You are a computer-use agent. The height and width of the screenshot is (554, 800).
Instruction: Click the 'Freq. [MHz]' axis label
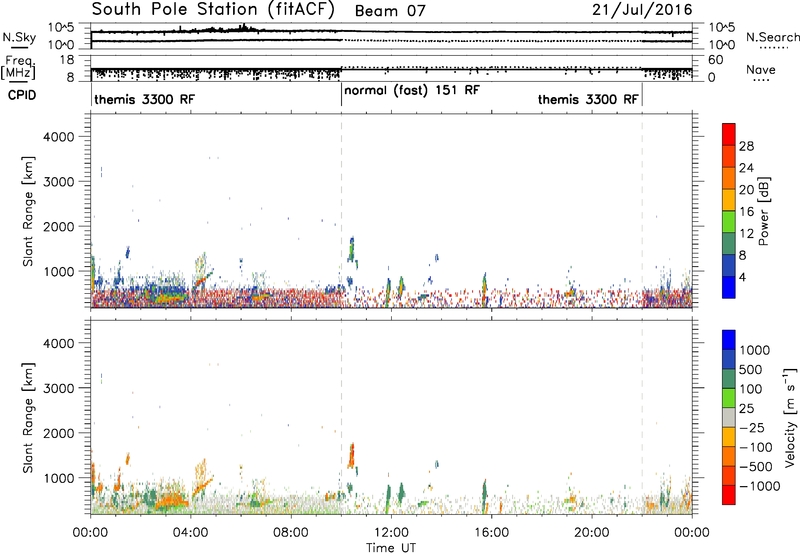(x=18, y=68)
